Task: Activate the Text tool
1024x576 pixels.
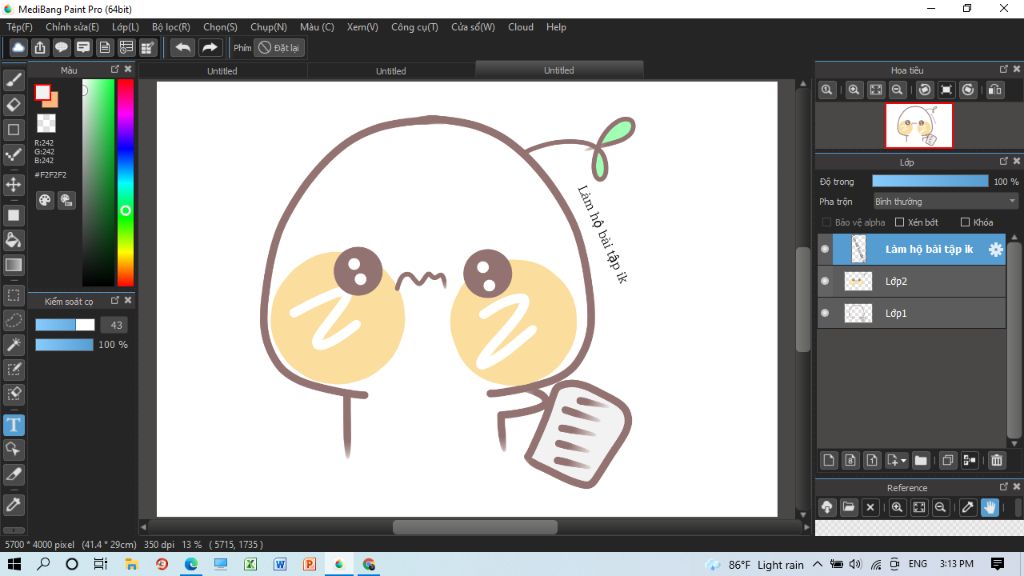Action: [14, 425]
